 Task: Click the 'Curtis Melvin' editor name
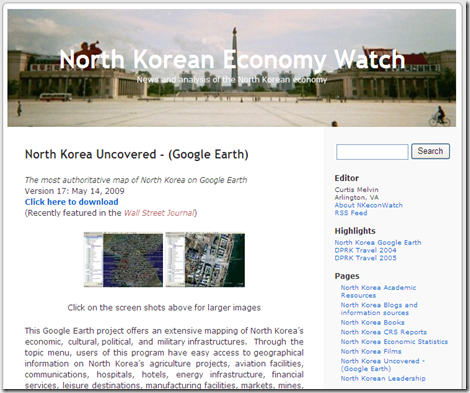click(x=357, y=190)
